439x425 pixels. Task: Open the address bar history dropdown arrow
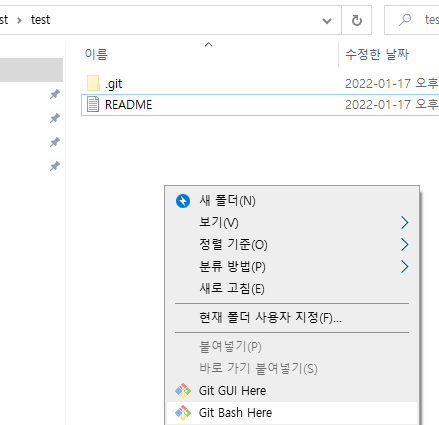327,21
